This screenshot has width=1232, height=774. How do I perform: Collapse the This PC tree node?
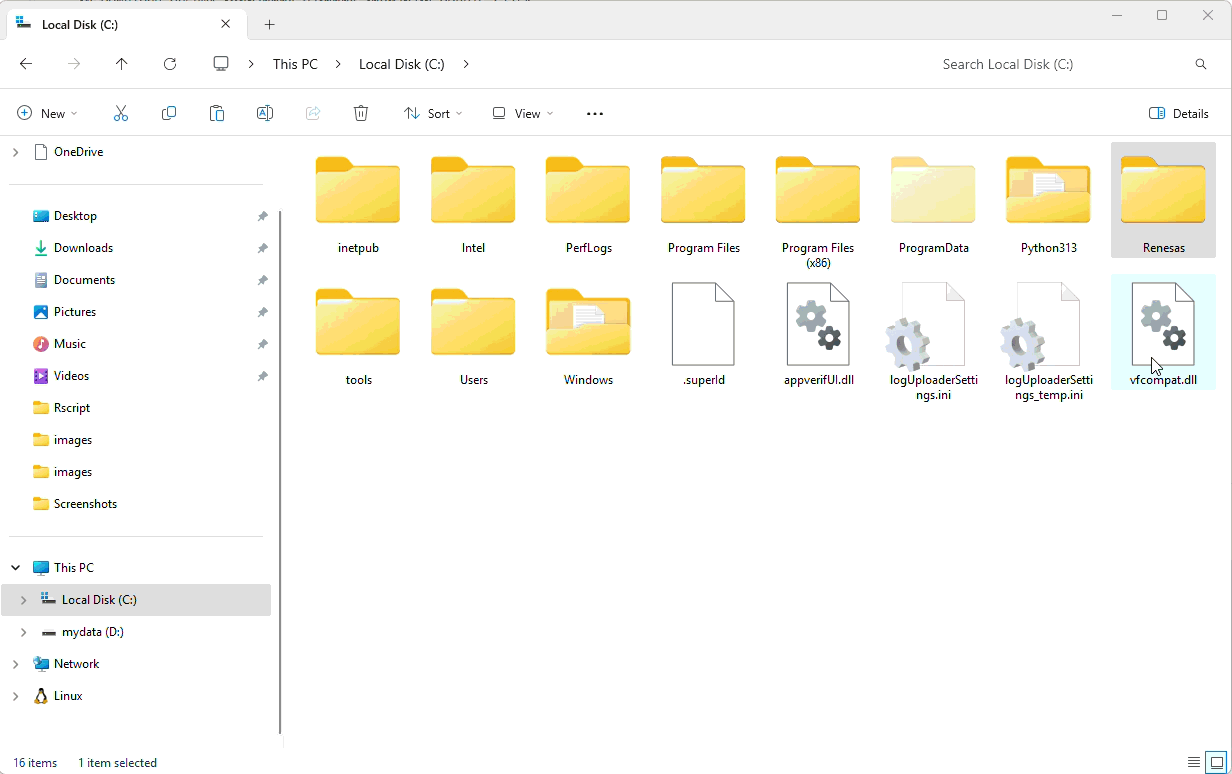coord(15,568)
